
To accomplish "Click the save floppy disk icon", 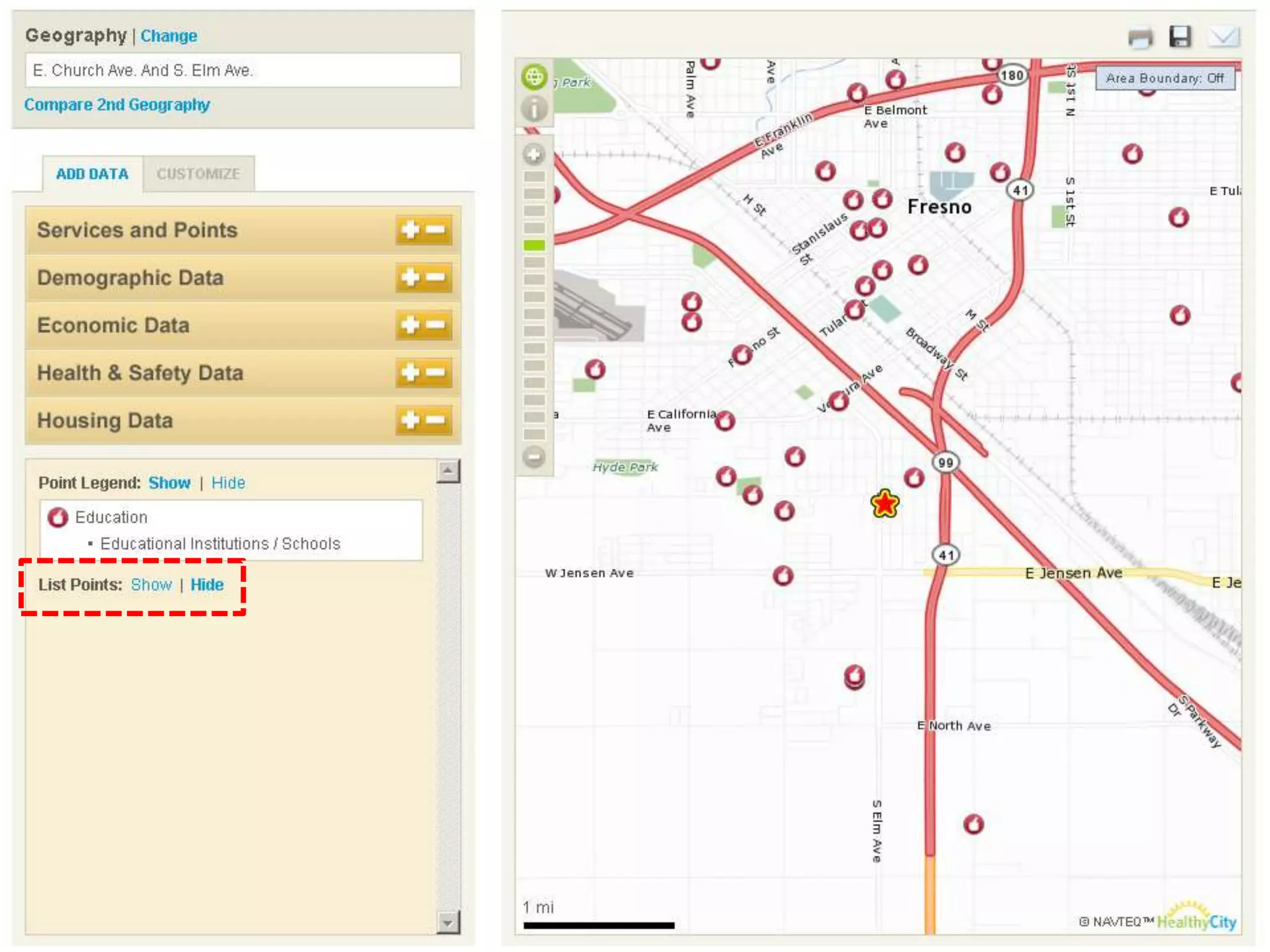I will coord(1180,37).
